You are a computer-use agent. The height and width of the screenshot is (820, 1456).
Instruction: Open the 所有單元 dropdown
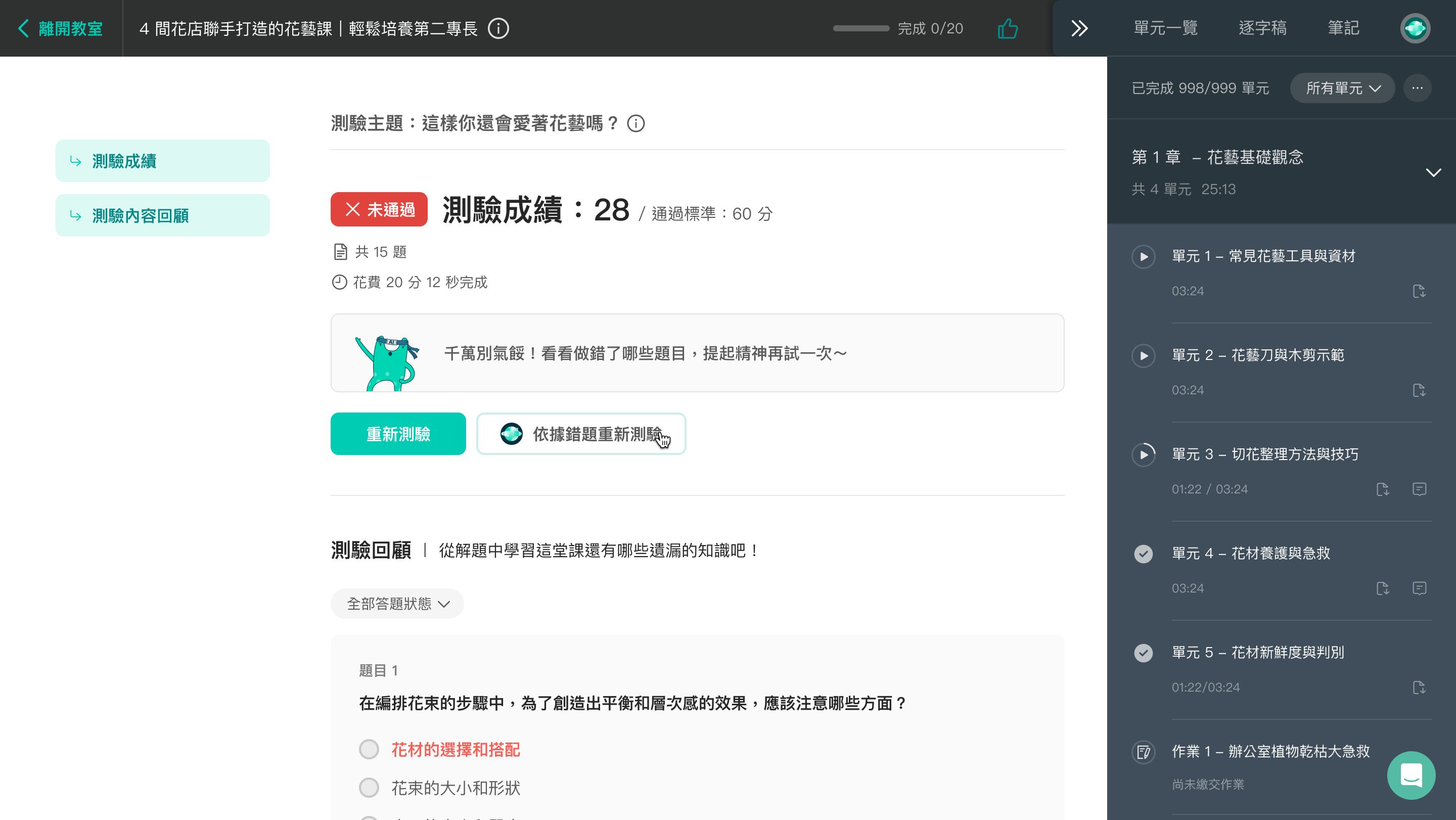point(1342,88)
